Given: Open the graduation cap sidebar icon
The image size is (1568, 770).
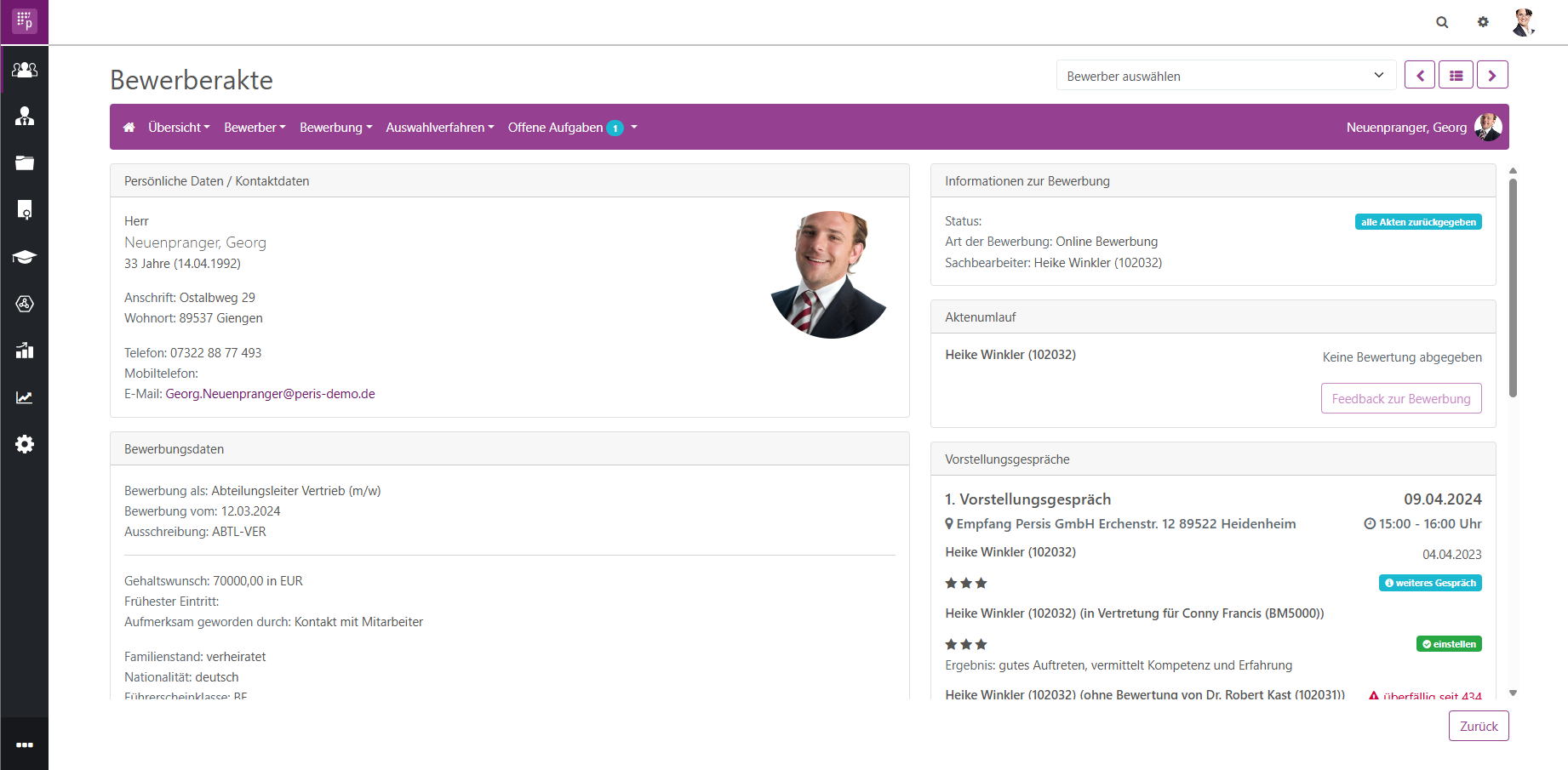Looking at the screenshot, I should (25, 257).
